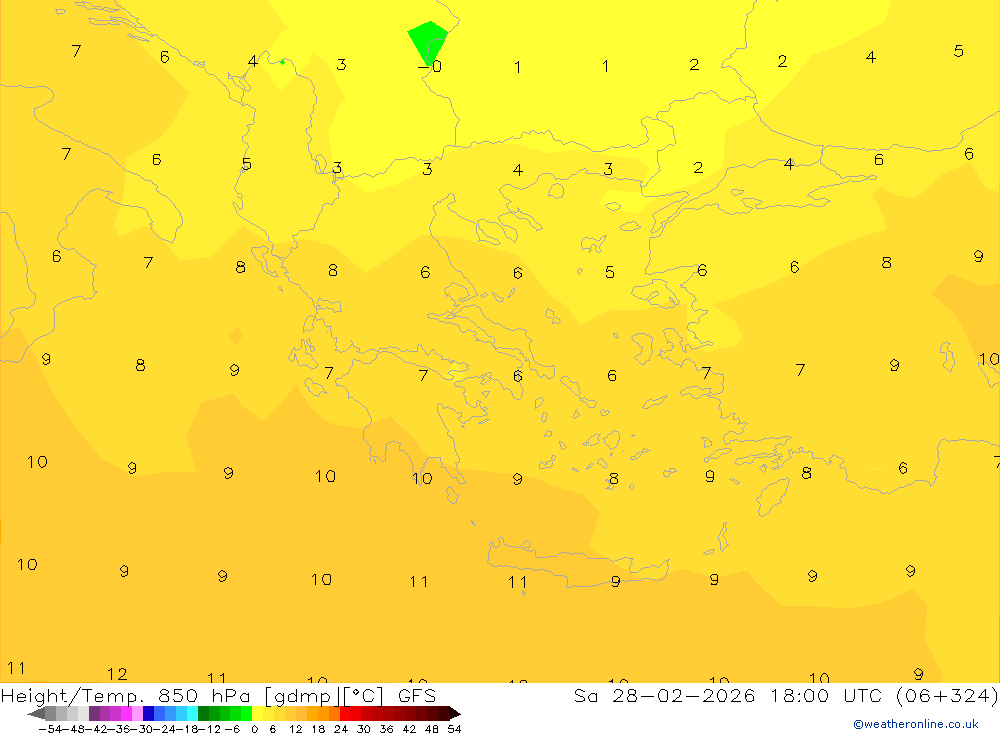Image resolution: width=1000 pixels, height=733 pixels.
Task: Click the forecast offset "(06+324)" text
Action: [946, 696]
